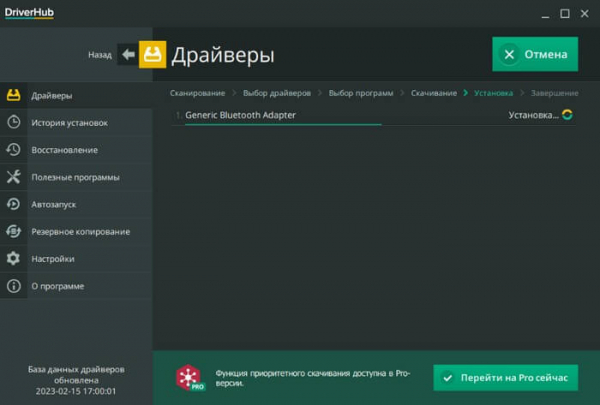Click the installation history clock icon
This screenshot has width=600, height=405.
[13, 122]
